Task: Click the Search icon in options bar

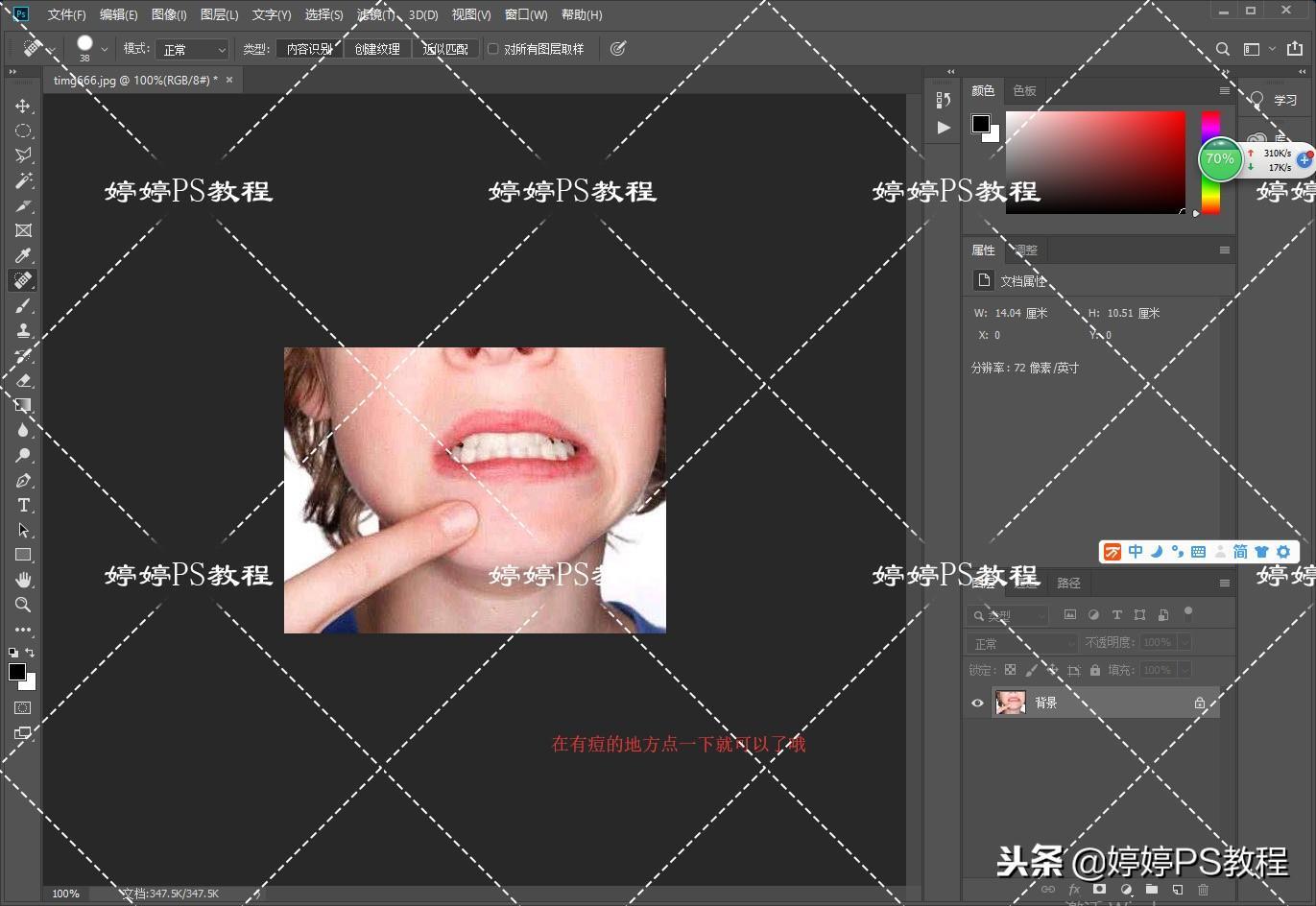Action: click(1223, 49)
